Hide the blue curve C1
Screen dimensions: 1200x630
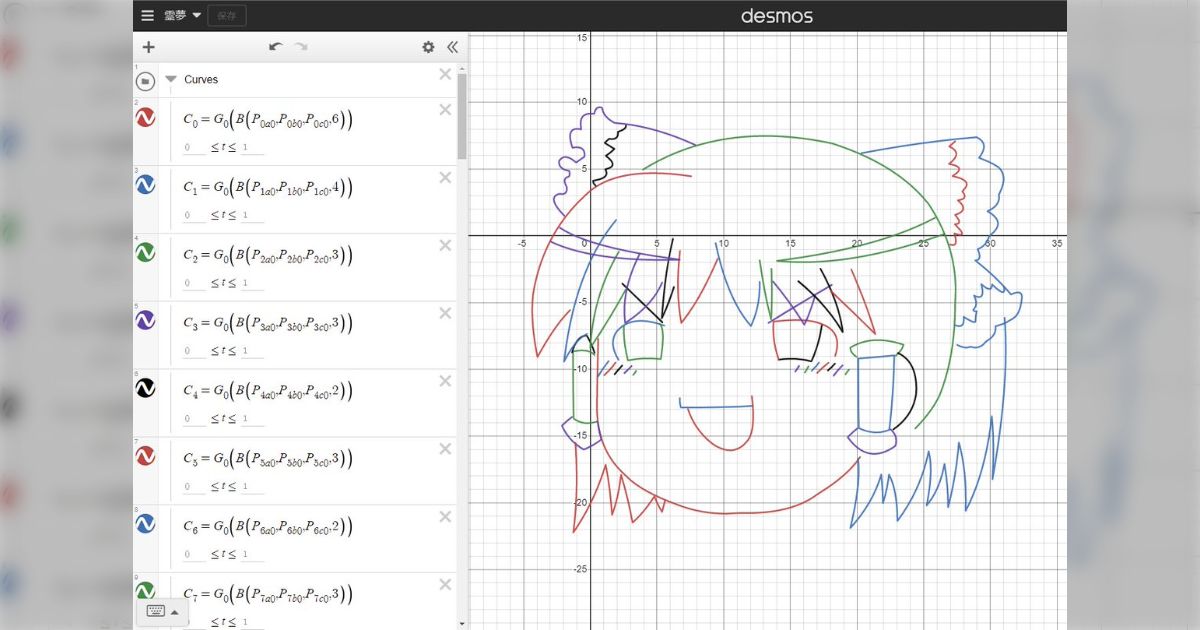[146, 185]
